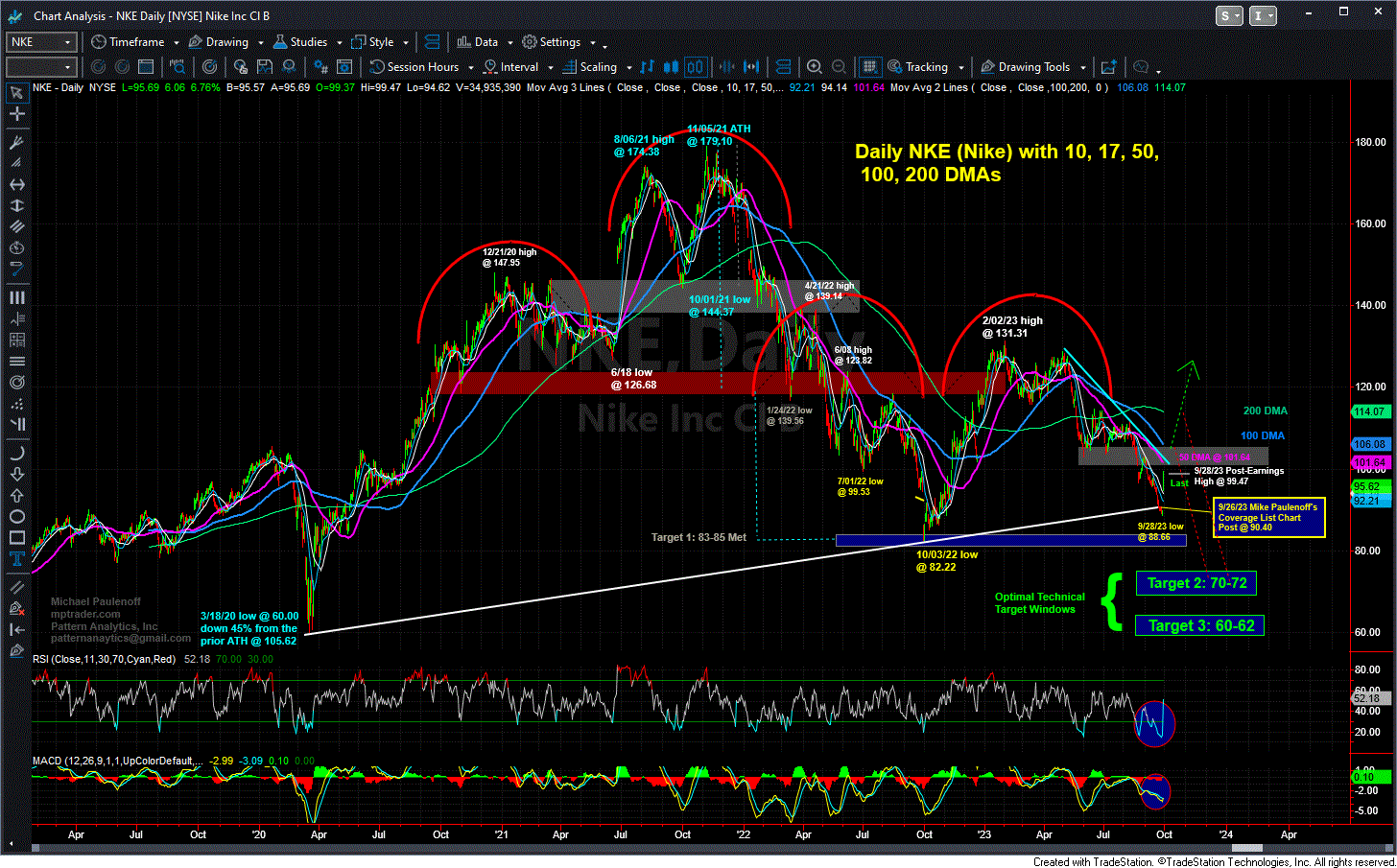This screenshot has width=1397, height=868.
Task: Expand the Timeframe dropdown arrow
Action: [x=177, y=42]
